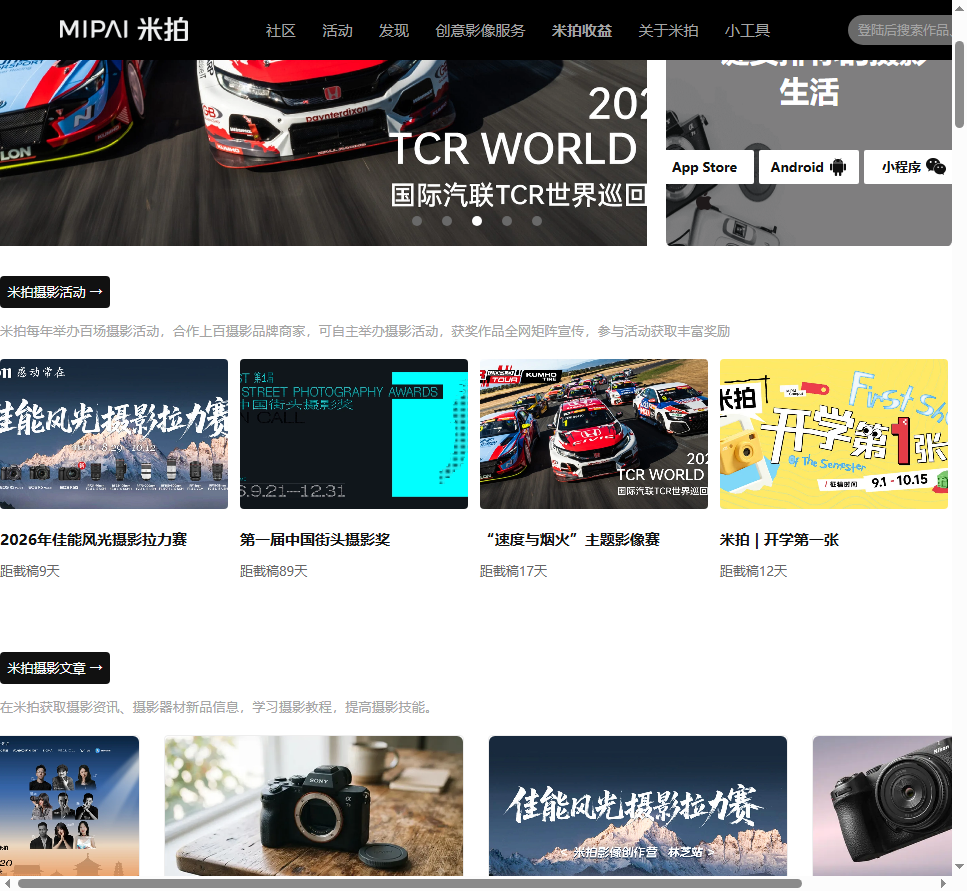Click the WeChat icon beside 小程序
This screenshot has height=891, width=967.
[936, 166]
